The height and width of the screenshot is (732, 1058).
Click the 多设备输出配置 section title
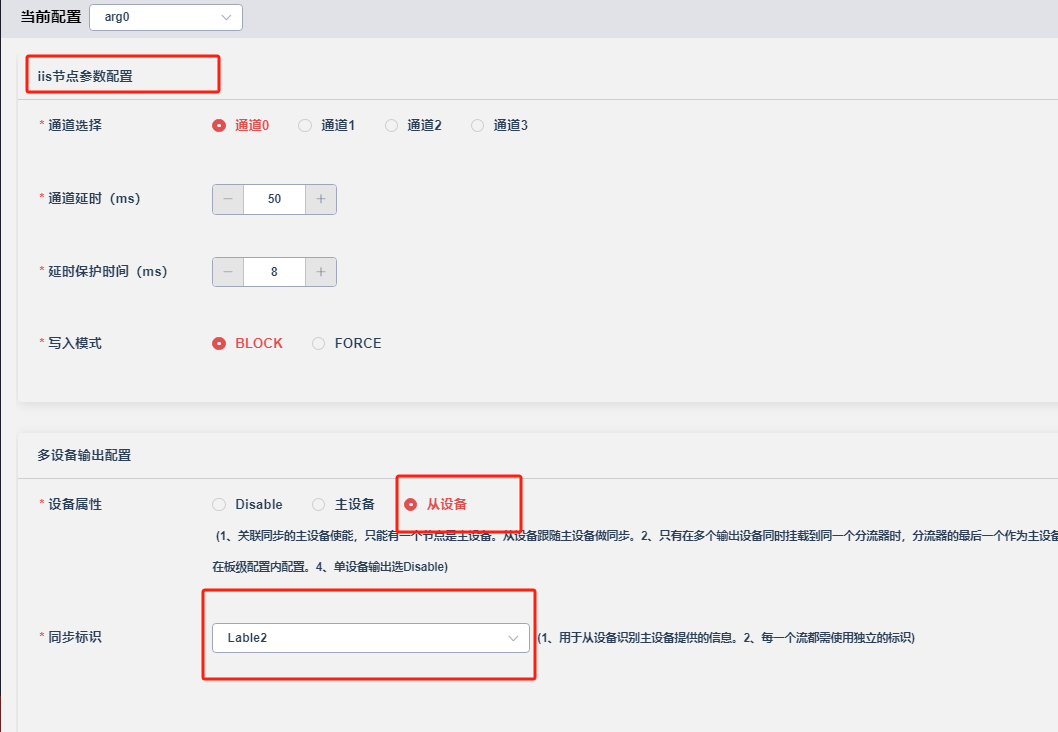(x=84, y=455)
